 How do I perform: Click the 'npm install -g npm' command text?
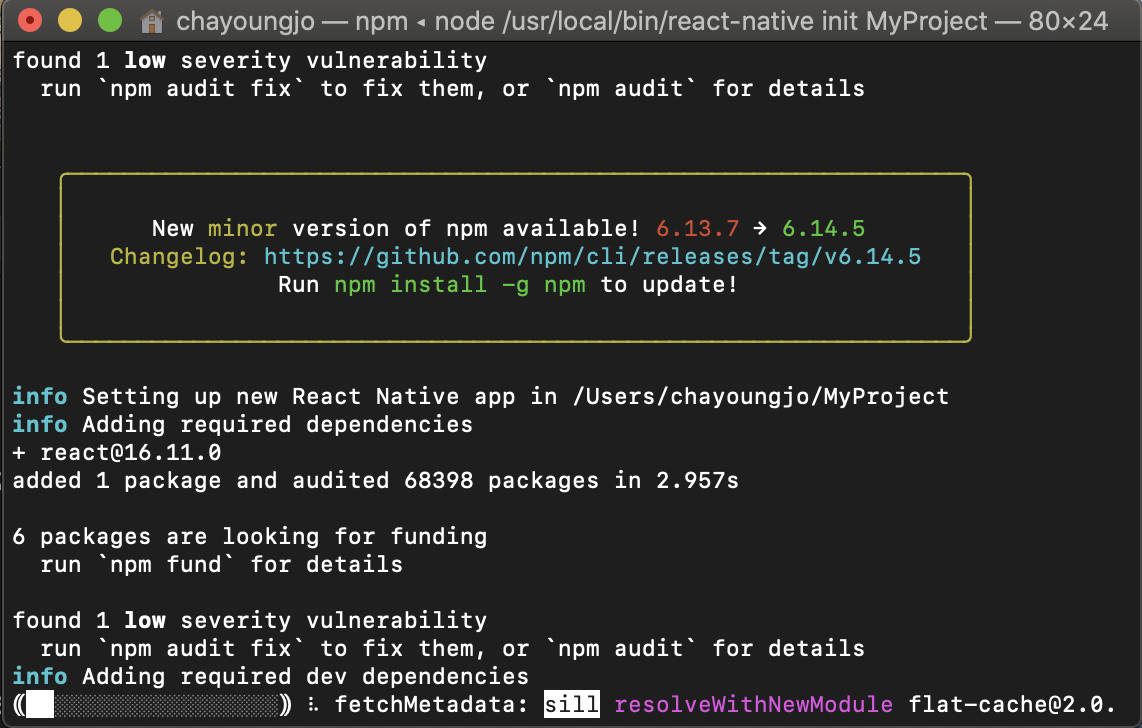point(460,284)
